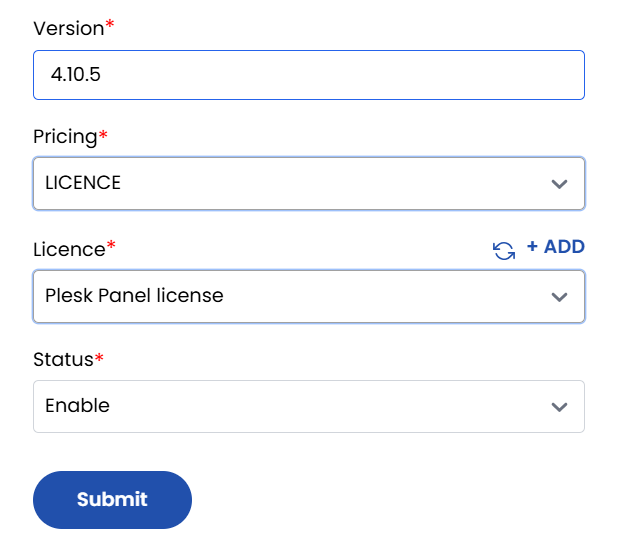This screenshot has height=553, width=617.
Task: Click the chevron arrow in Licence field
Action: point(559,297)
